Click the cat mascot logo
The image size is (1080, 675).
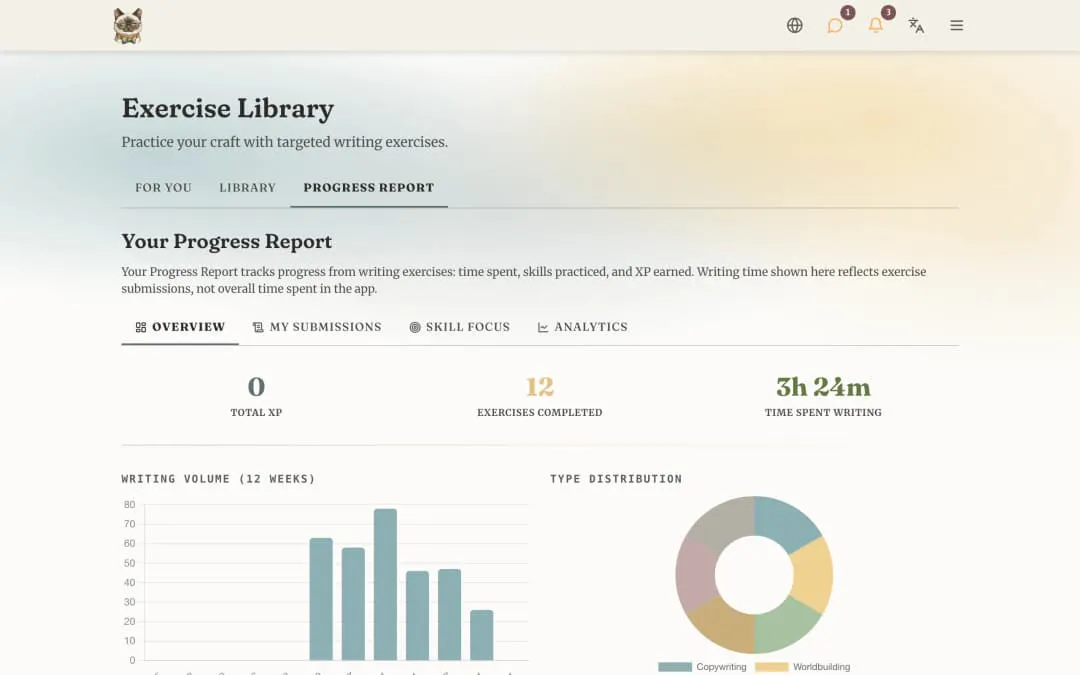coord(127,26)
